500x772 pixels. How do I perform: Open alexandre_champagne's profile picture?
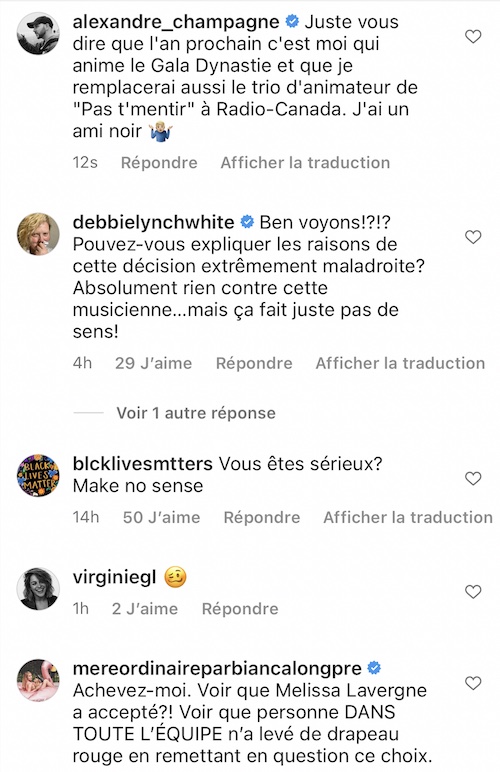38,33
